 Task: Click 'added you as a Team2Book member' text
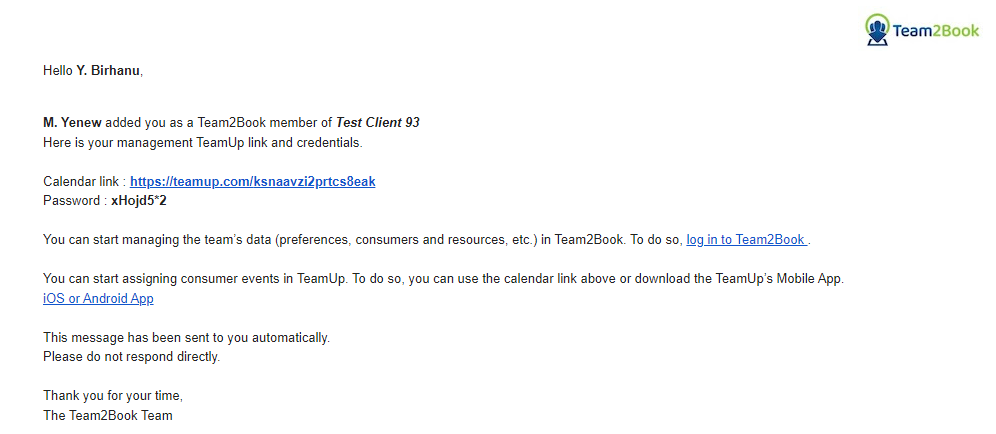[x=219, y=123]
